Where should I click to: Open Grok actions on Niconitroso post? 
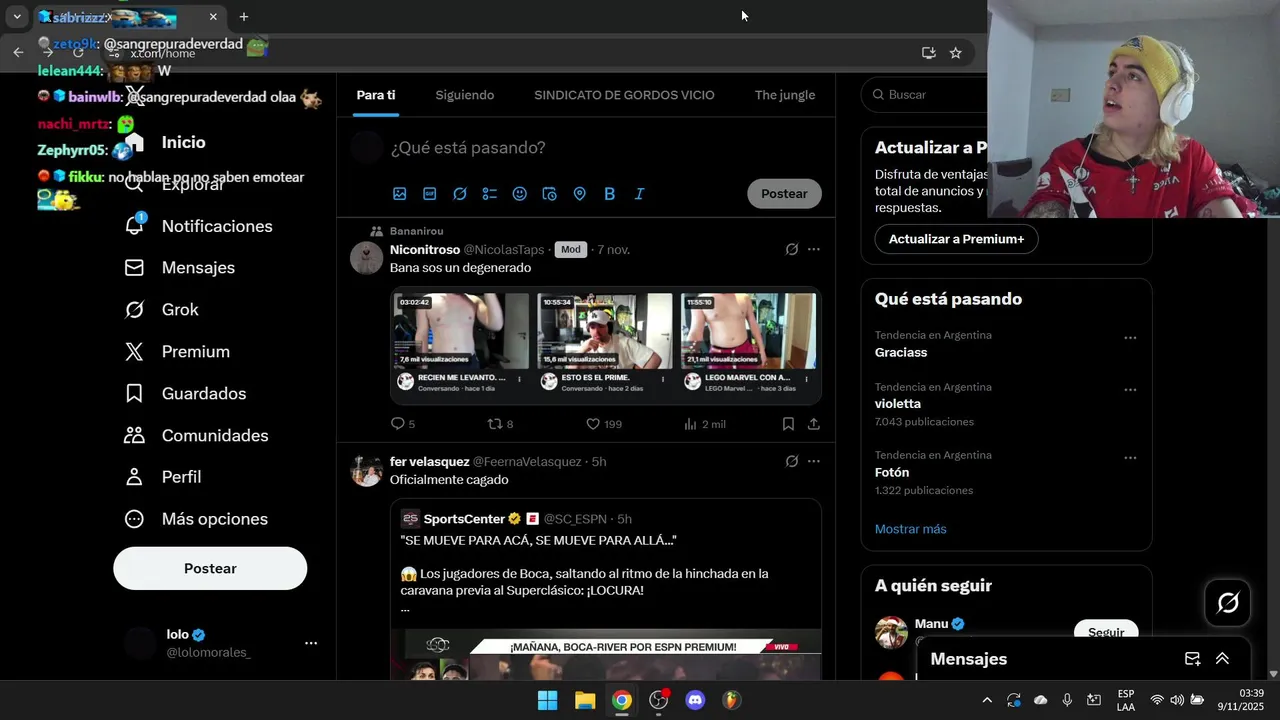(792, 249)
